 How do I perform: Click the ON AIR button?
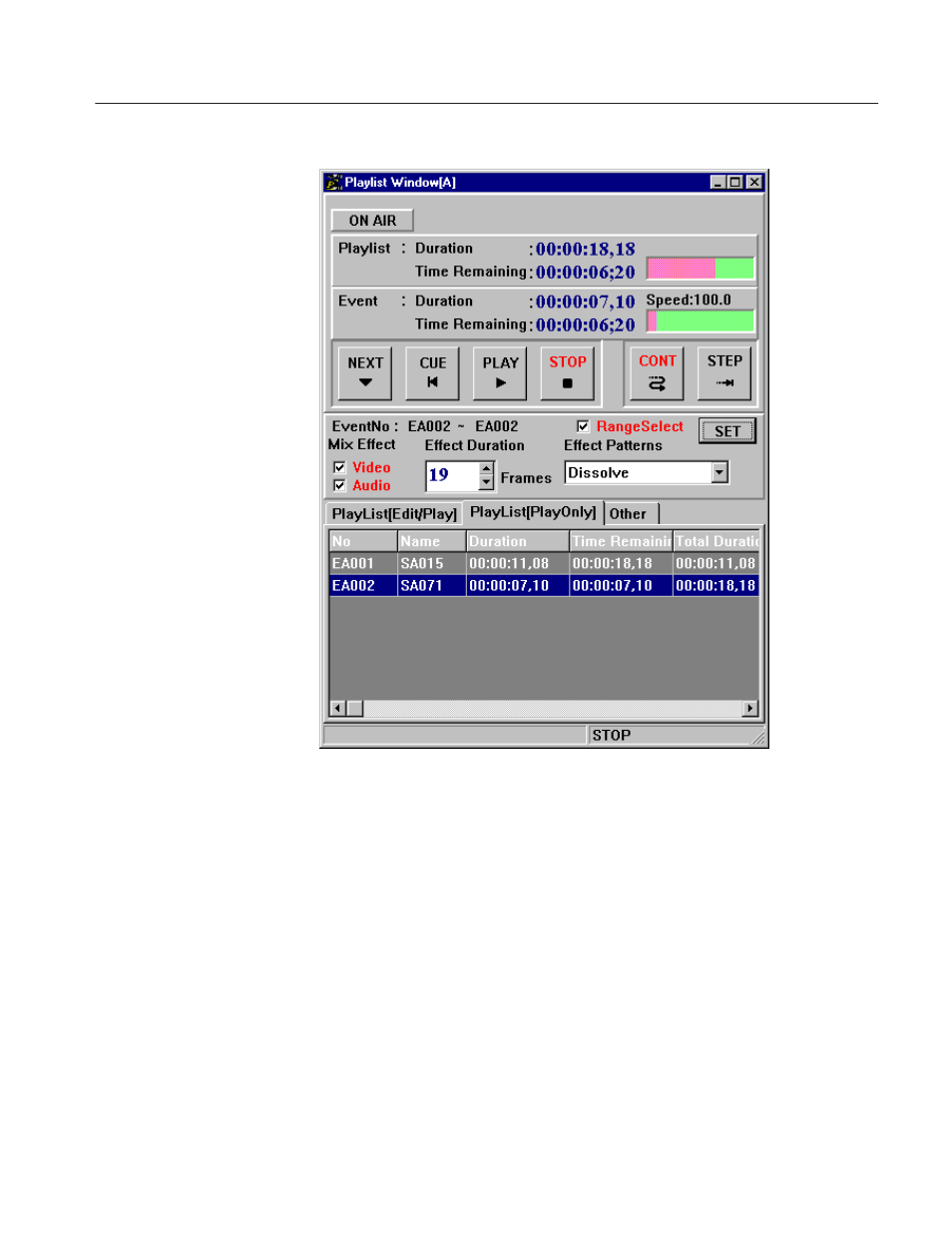(x=372, y=221)
